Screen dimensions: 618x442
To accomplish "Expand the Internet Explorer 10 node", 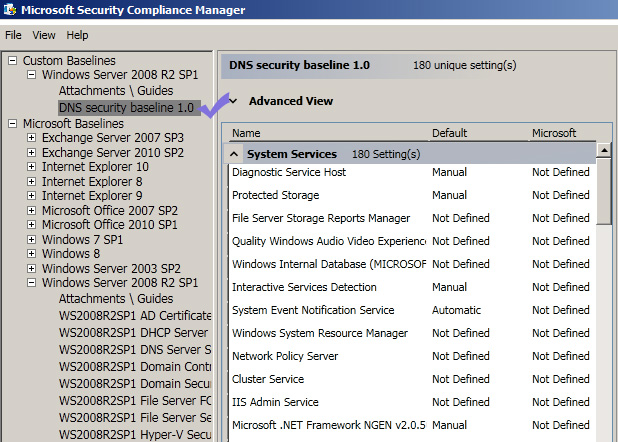I will click(x=32, y=167).
